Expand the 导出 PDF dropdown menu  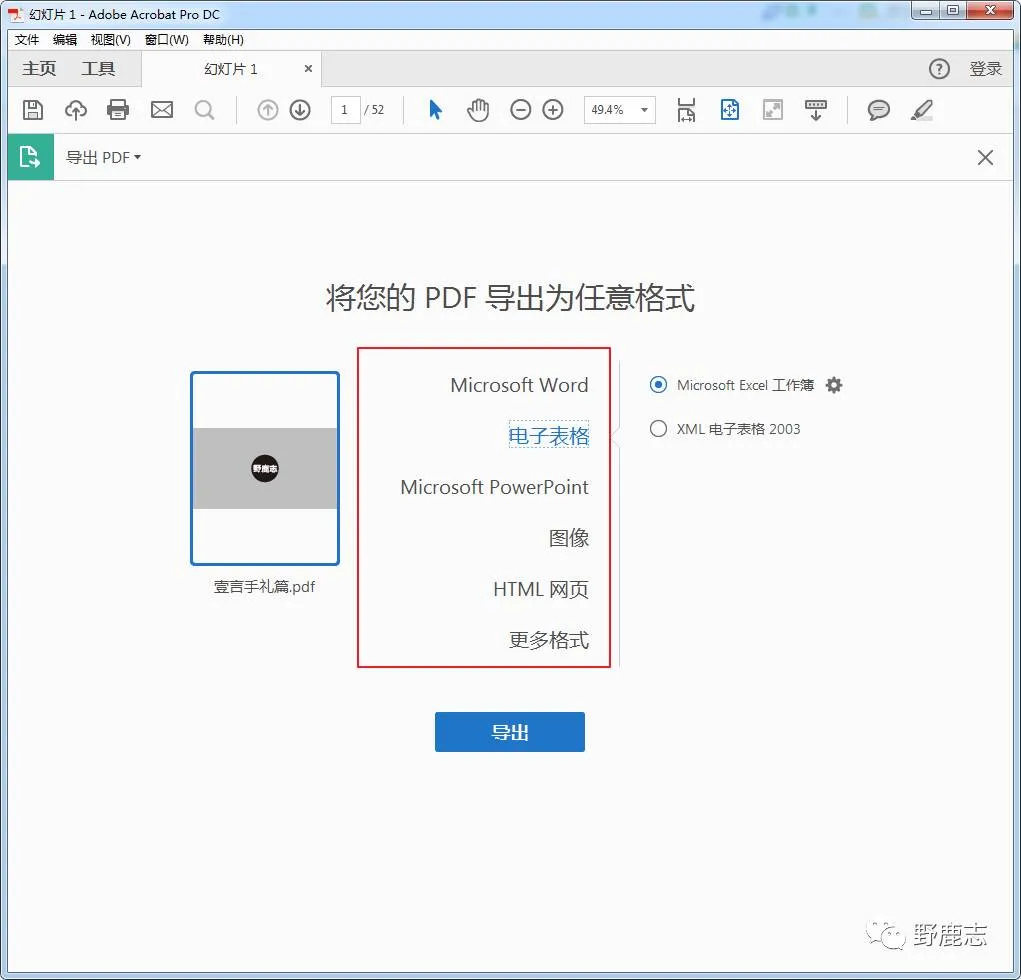(x=104, y=158)
